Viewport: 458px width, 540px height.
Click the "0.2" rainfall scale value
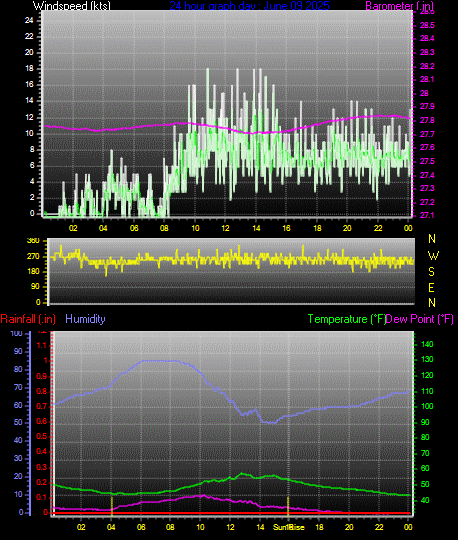coord(42,482)
